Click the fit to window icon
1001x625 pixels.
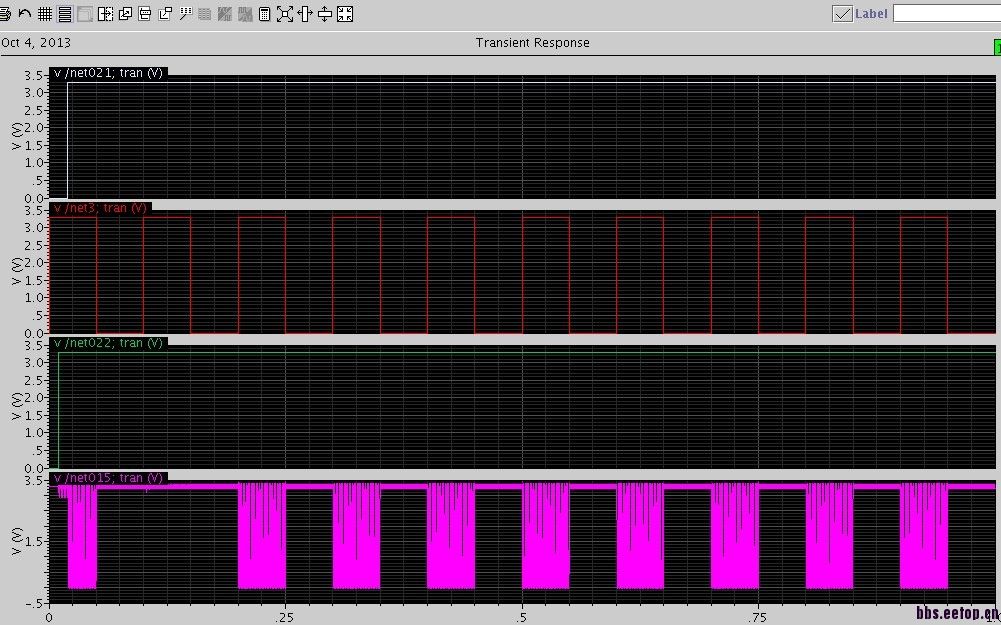345,13
